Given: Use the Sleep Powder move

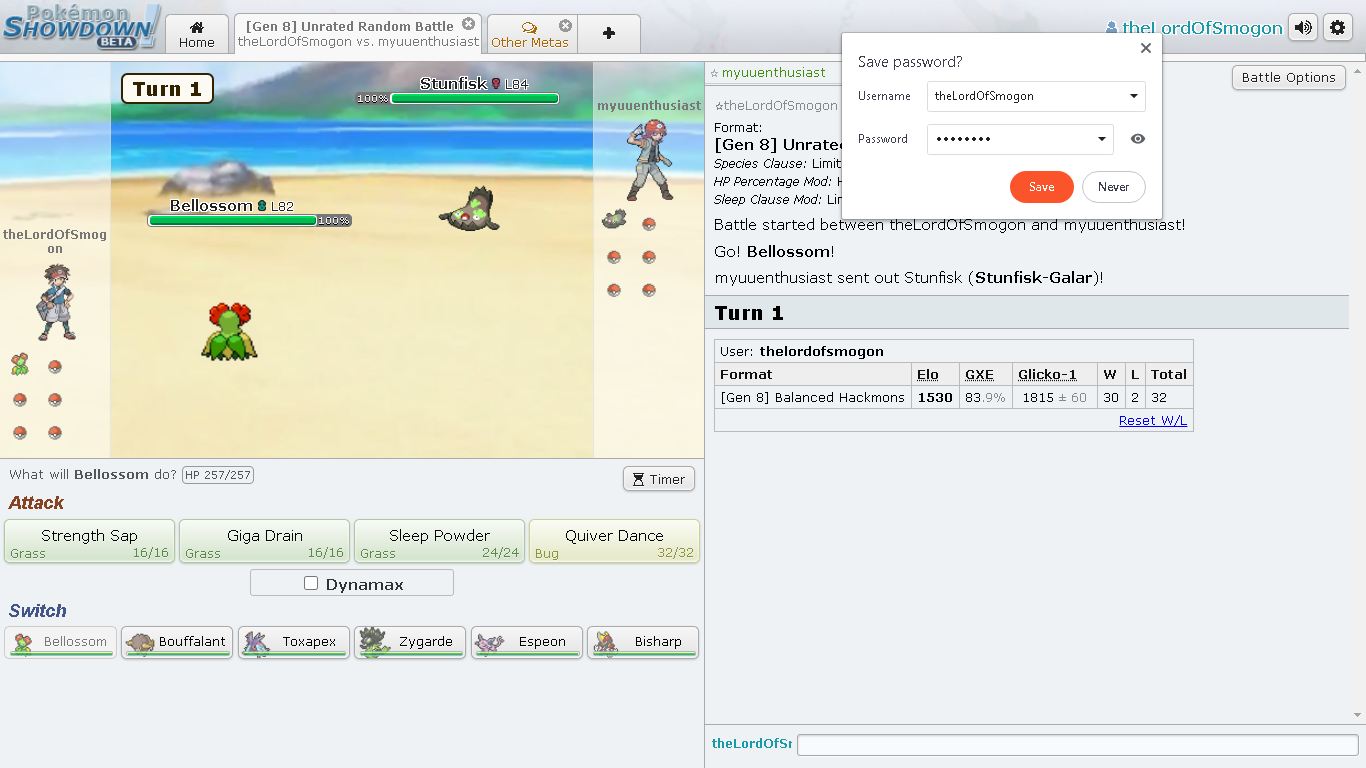Looking at the screenshot, I should (439, 541).
